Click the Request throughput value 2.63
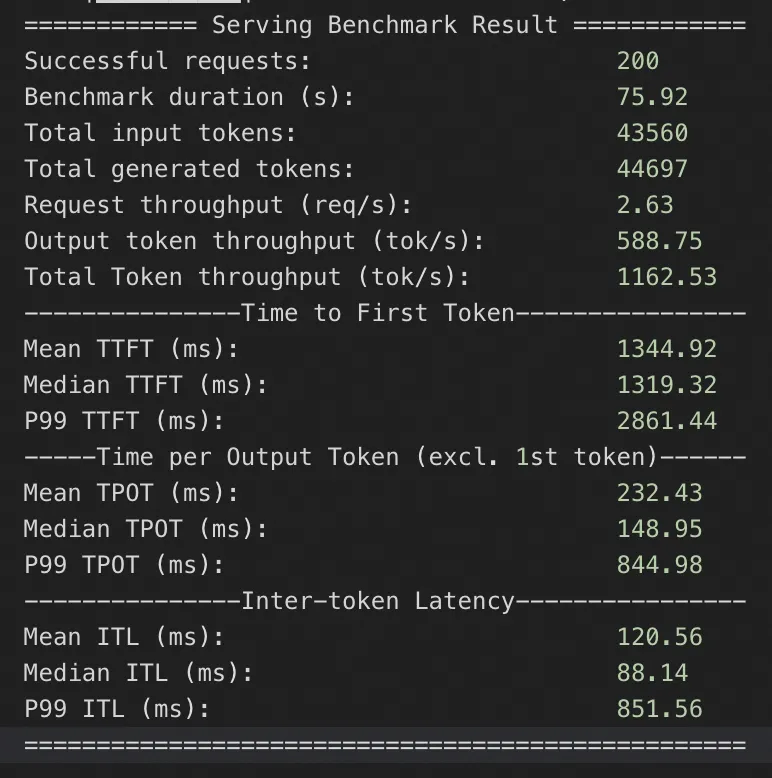This screenshot has width=772, height=778. [x=645, y=205]
